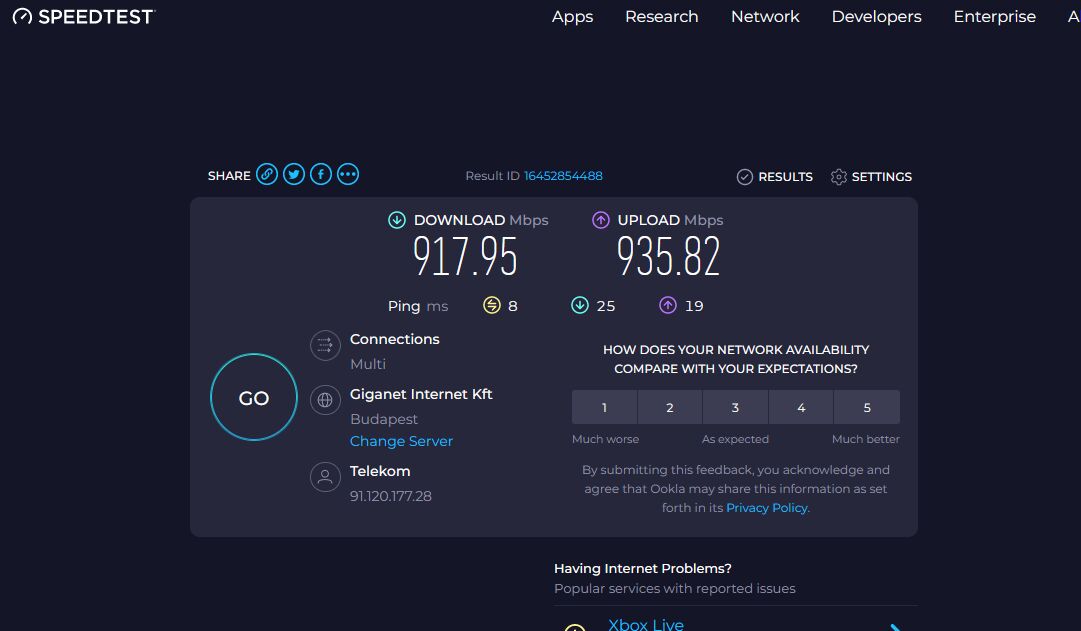
Task: Copy the share link icon
Action: point(267,174)
